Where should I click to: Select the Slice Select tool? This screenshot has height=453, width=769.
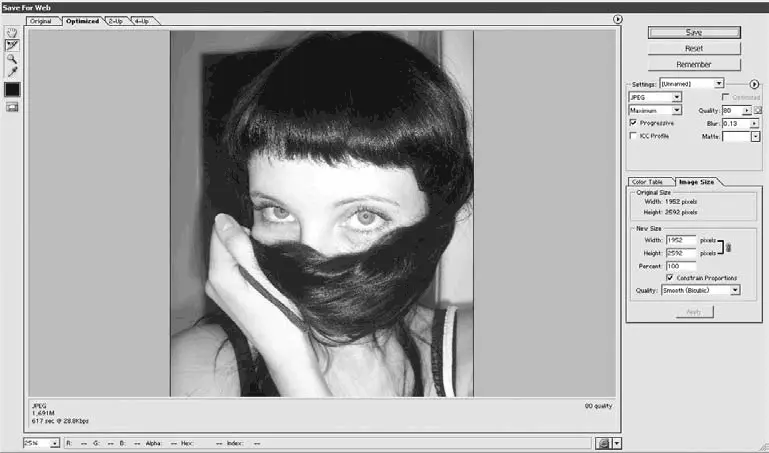pyautogui.click(x=12, y=46)
